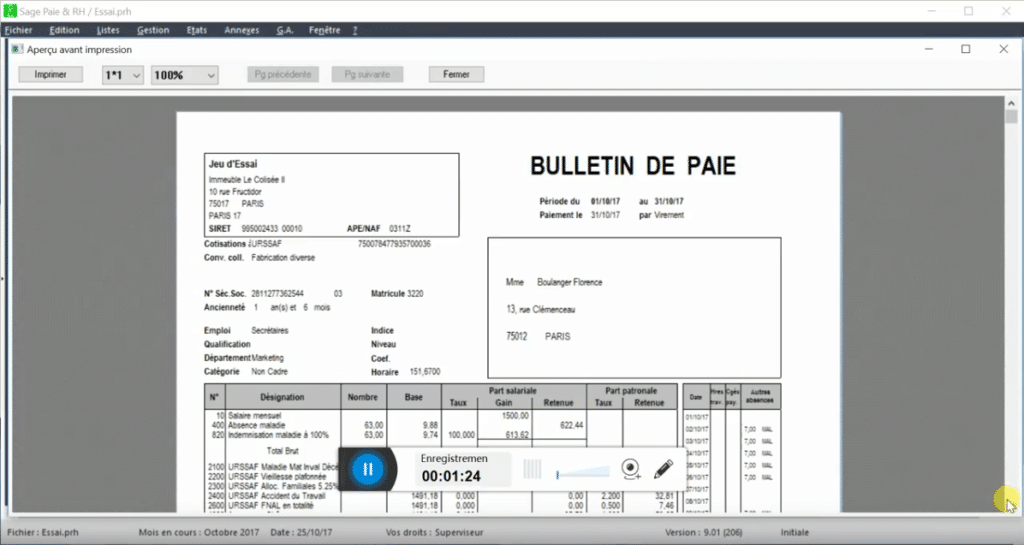Click the 13, rue Clémenceau address line
Image resolution: width=1024 pixels, height=545 pixels.
click(x=541, y=309)
